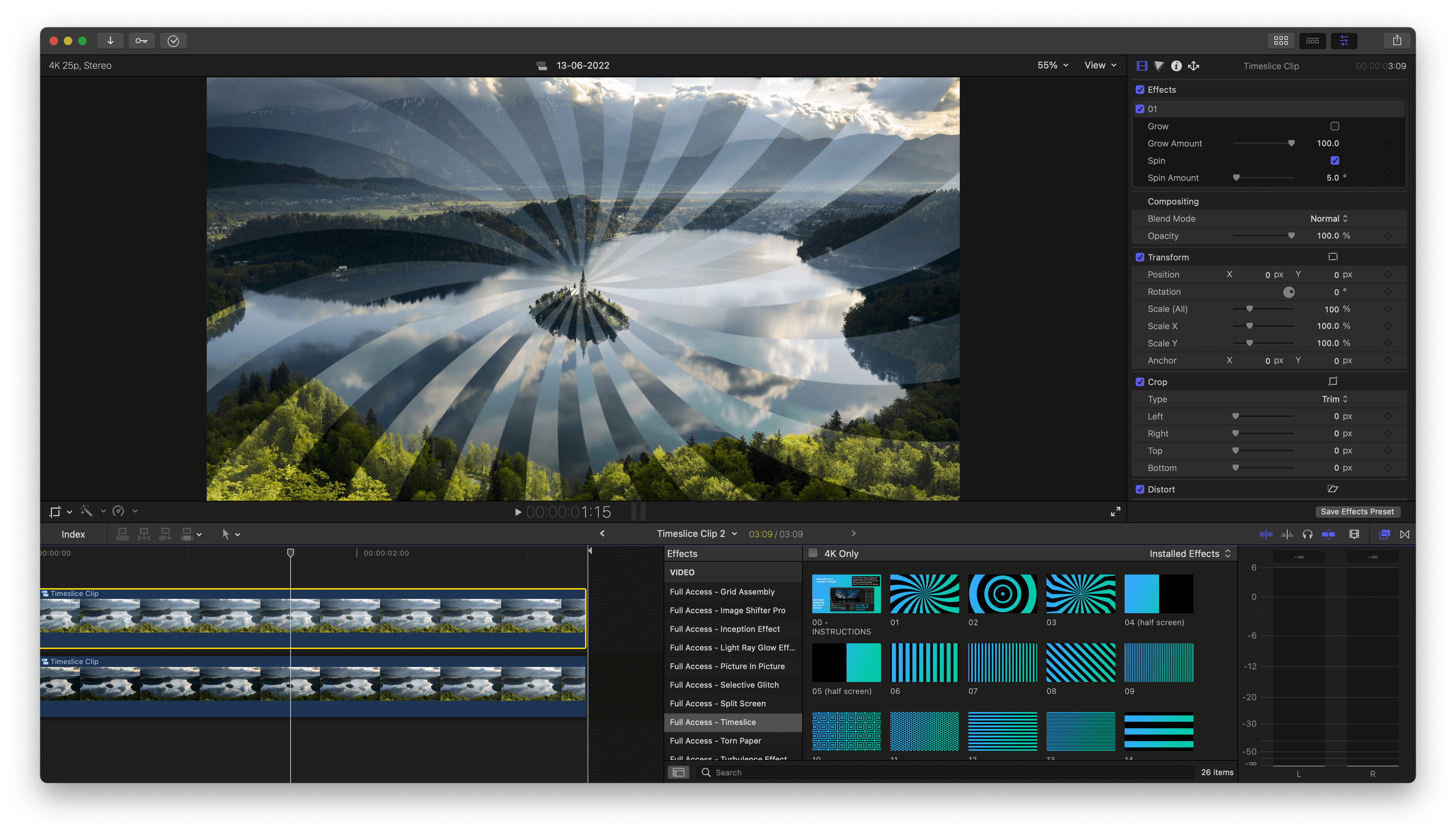
Task: Select the 00 - INSTRUCTIONS effect thumbnail
Action: (846, 593)
